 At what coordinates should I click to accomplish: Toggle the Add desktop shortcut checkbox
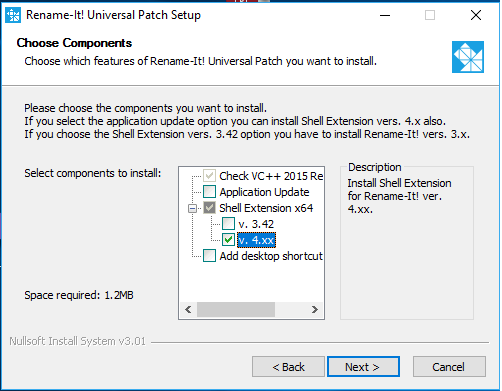point(209,256)
